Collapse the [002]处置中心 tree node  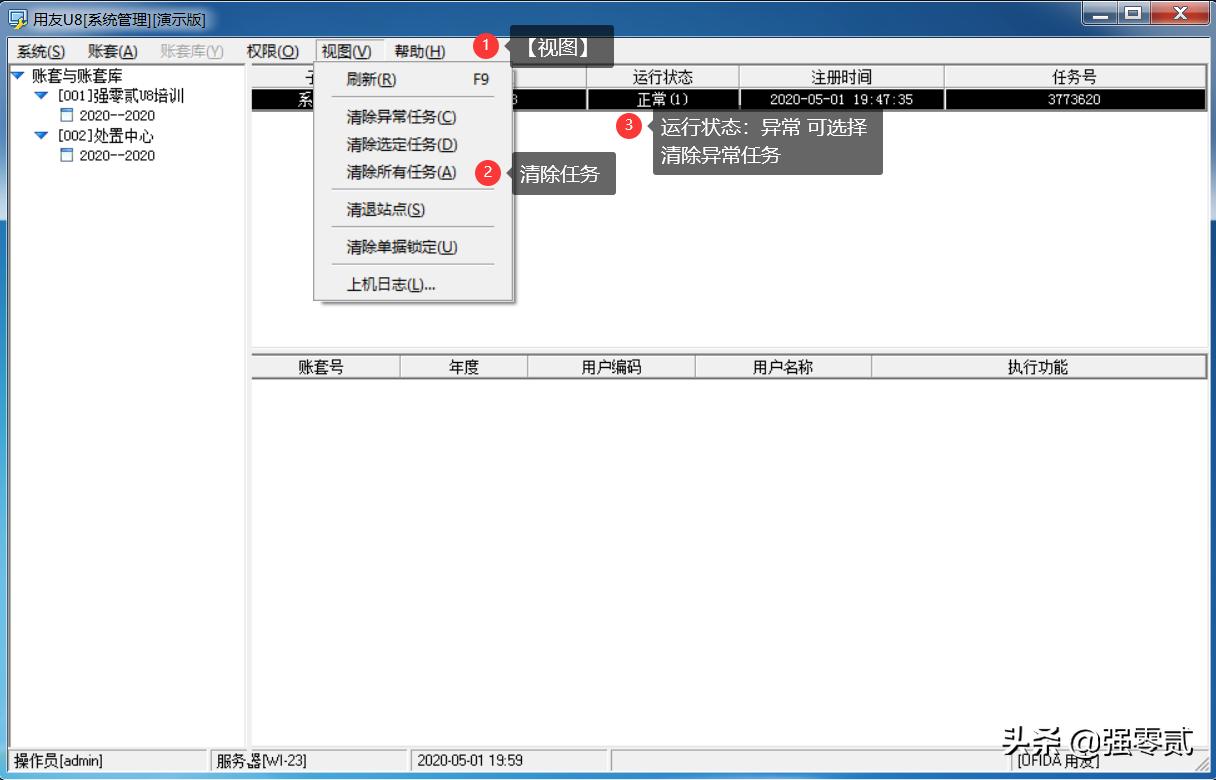tap(40, 136)
